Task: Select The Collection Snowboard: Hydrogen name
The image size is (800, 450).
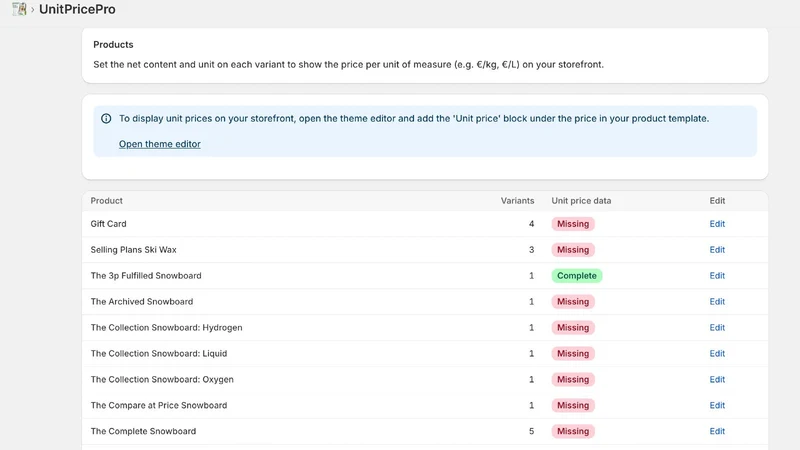Action: click(x=166, y=328)
